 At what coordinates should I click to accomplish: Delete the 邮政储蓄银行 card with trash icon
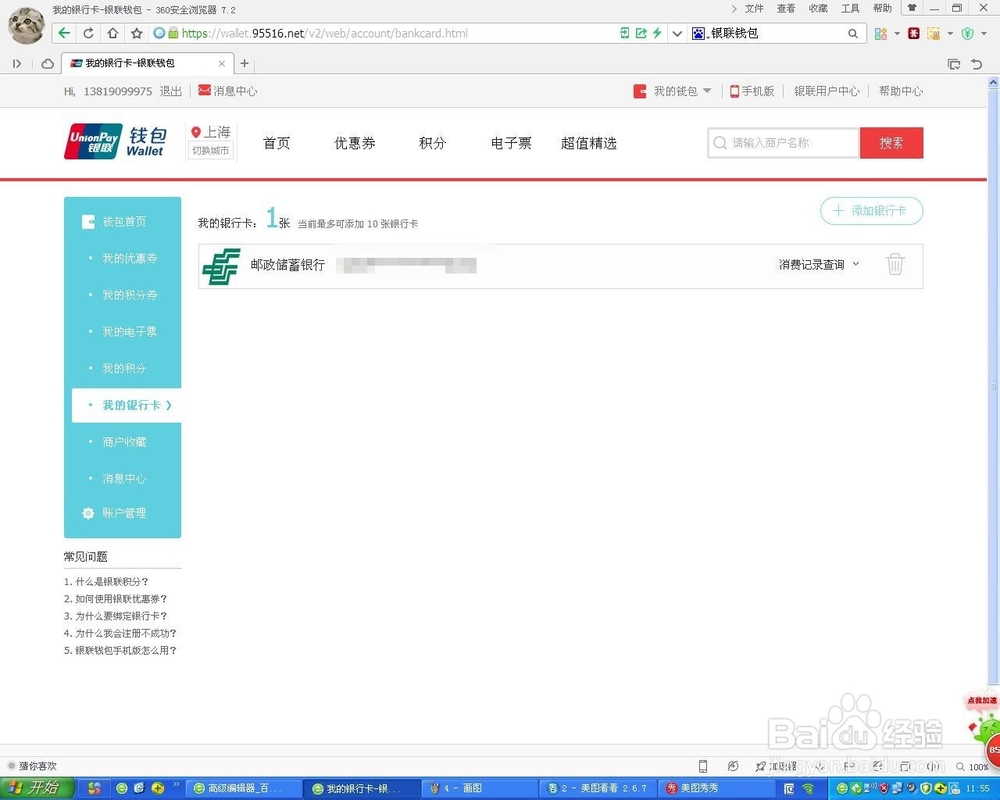click(895, 263)
